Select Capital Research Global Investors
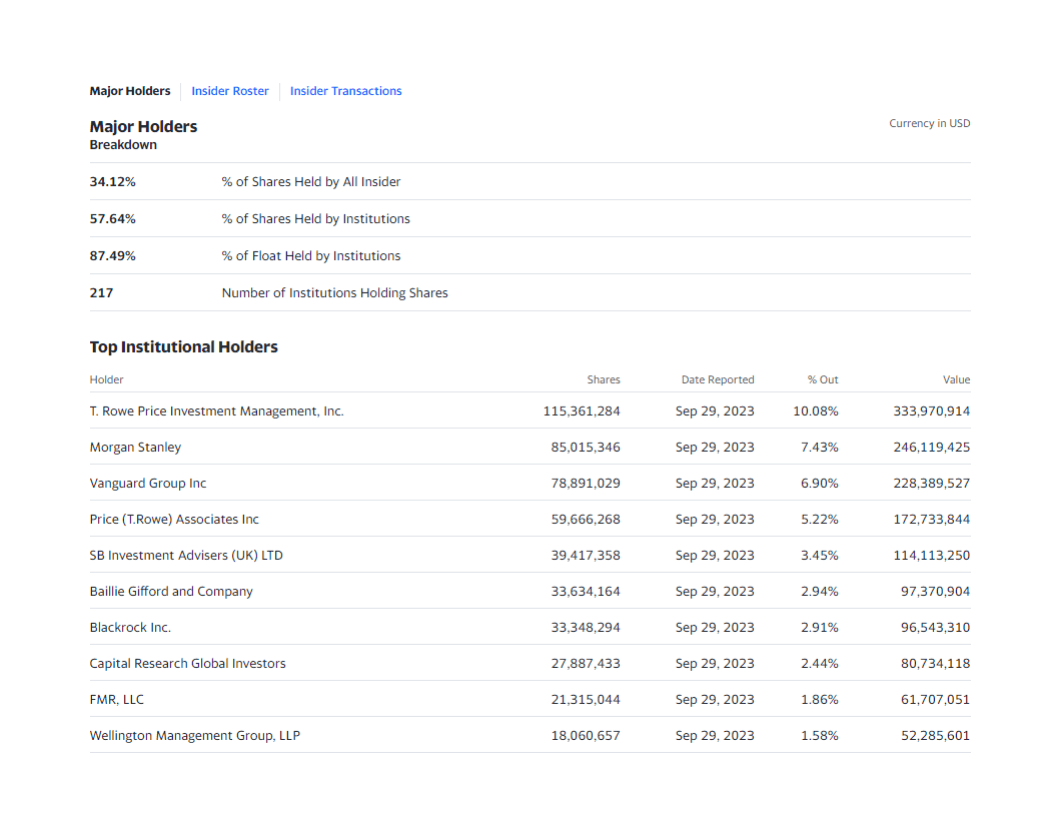The image size is (1064, 825). coord(187,664)
